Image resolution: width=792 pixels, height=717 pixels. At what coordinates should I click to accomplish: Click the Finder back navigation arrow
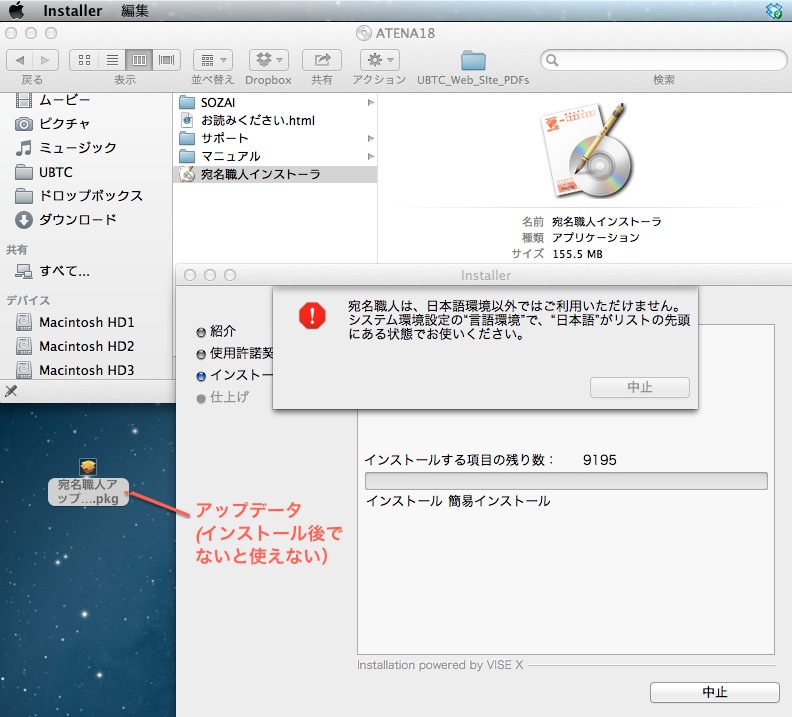(21, 60)
